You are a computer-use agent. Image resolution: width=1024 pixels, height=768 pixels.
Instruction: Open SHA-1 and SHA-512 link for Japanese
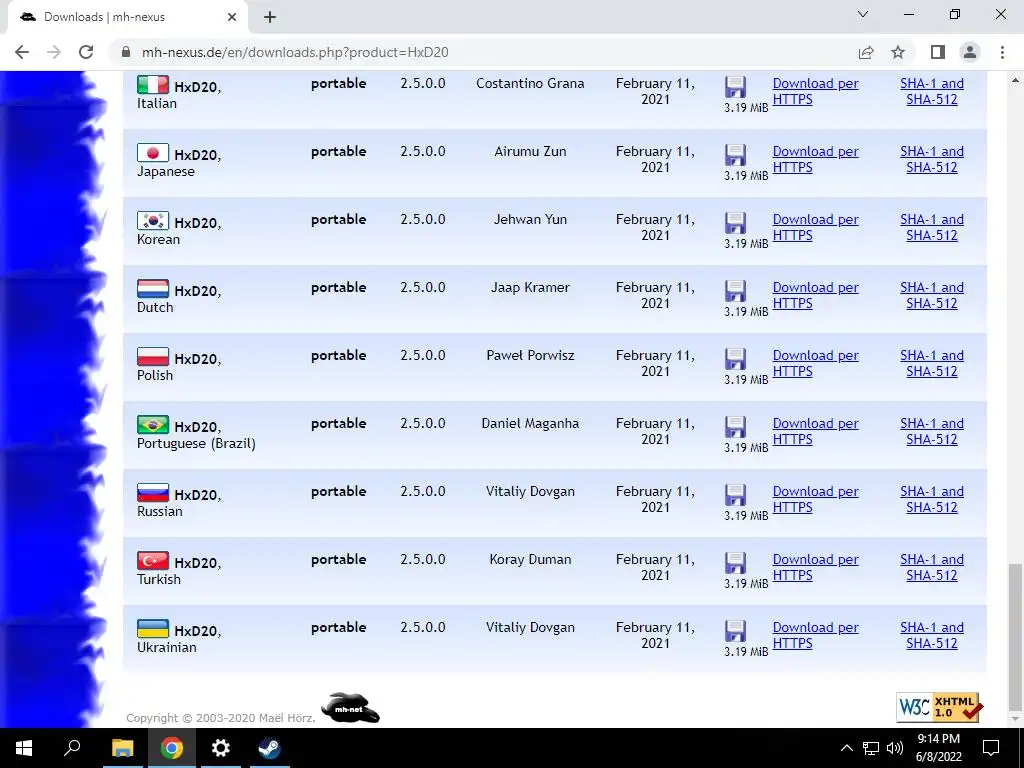pyautogui.click(x=932, y=159)
